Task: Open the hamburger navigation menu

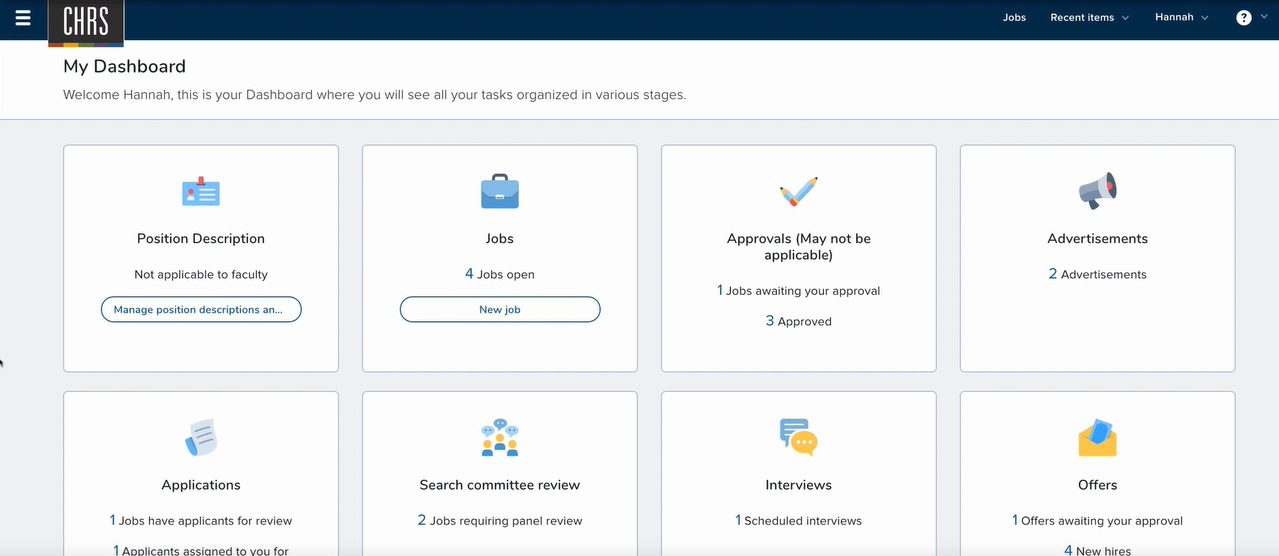Action: (23, 18)
